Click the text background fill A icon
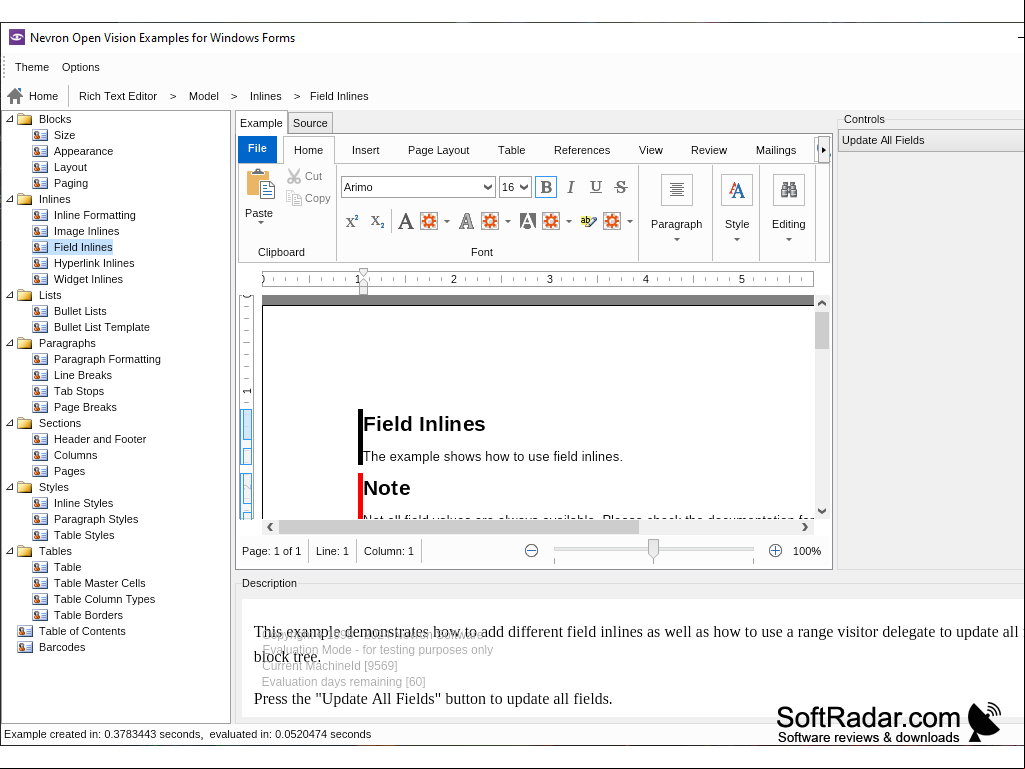This screenshot has height=769, width=1025. pyautogui.click(x=528, y=222)
